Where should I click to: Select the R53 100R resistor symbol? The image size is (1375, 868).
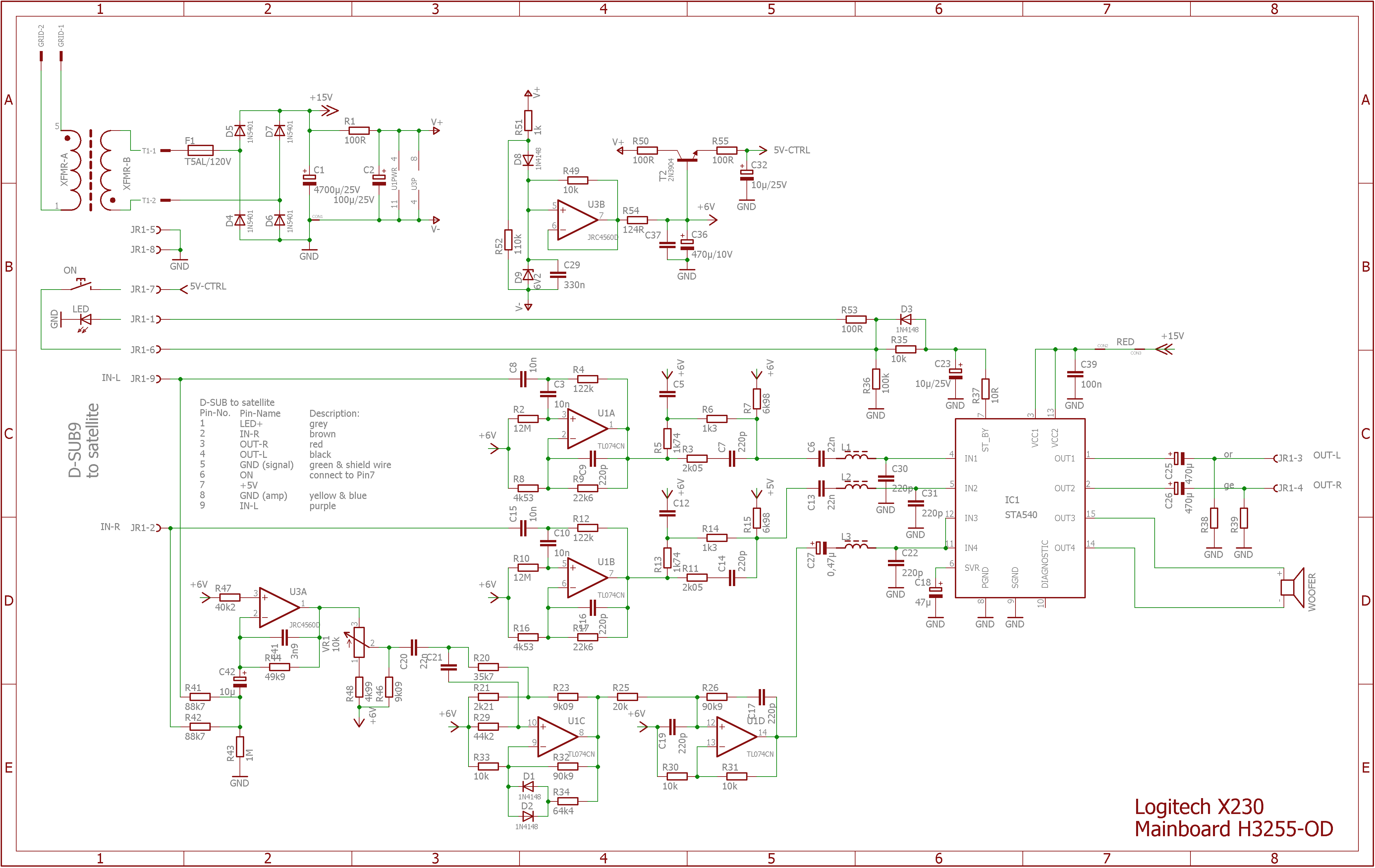click(856, 320)
